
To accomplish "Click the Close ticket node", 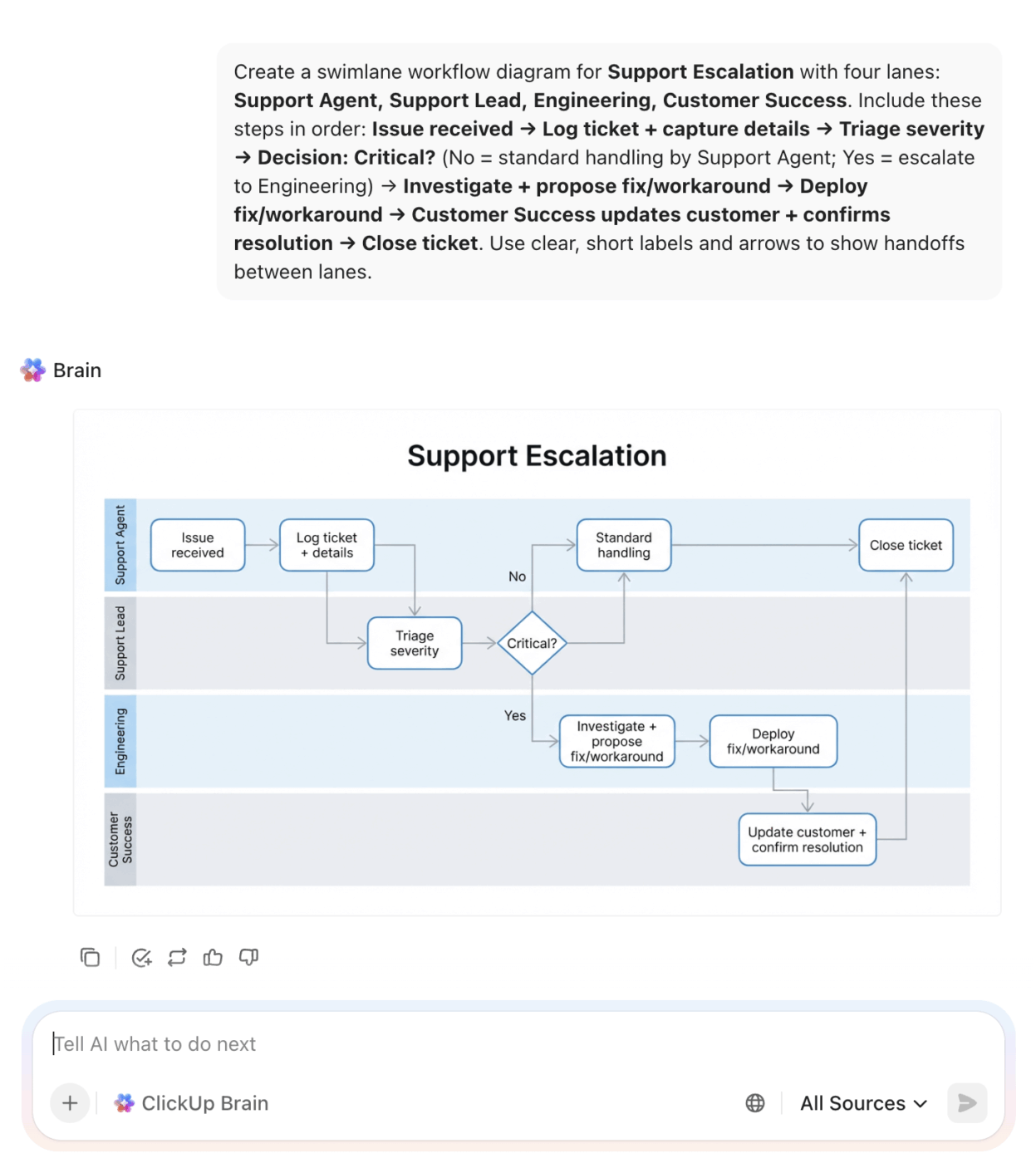I will 906,545.
